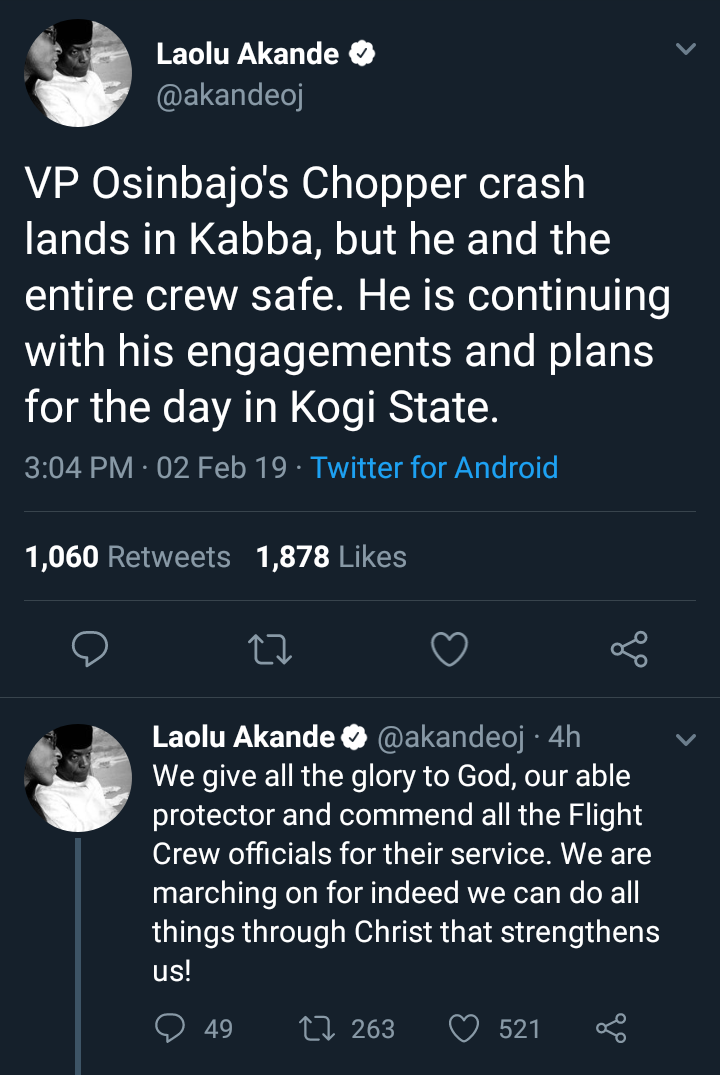Image resolution: width=720 pixels, height=1075 pixels.
Task: Open the Twitter for Android link
Action: (x=434, y=467)
